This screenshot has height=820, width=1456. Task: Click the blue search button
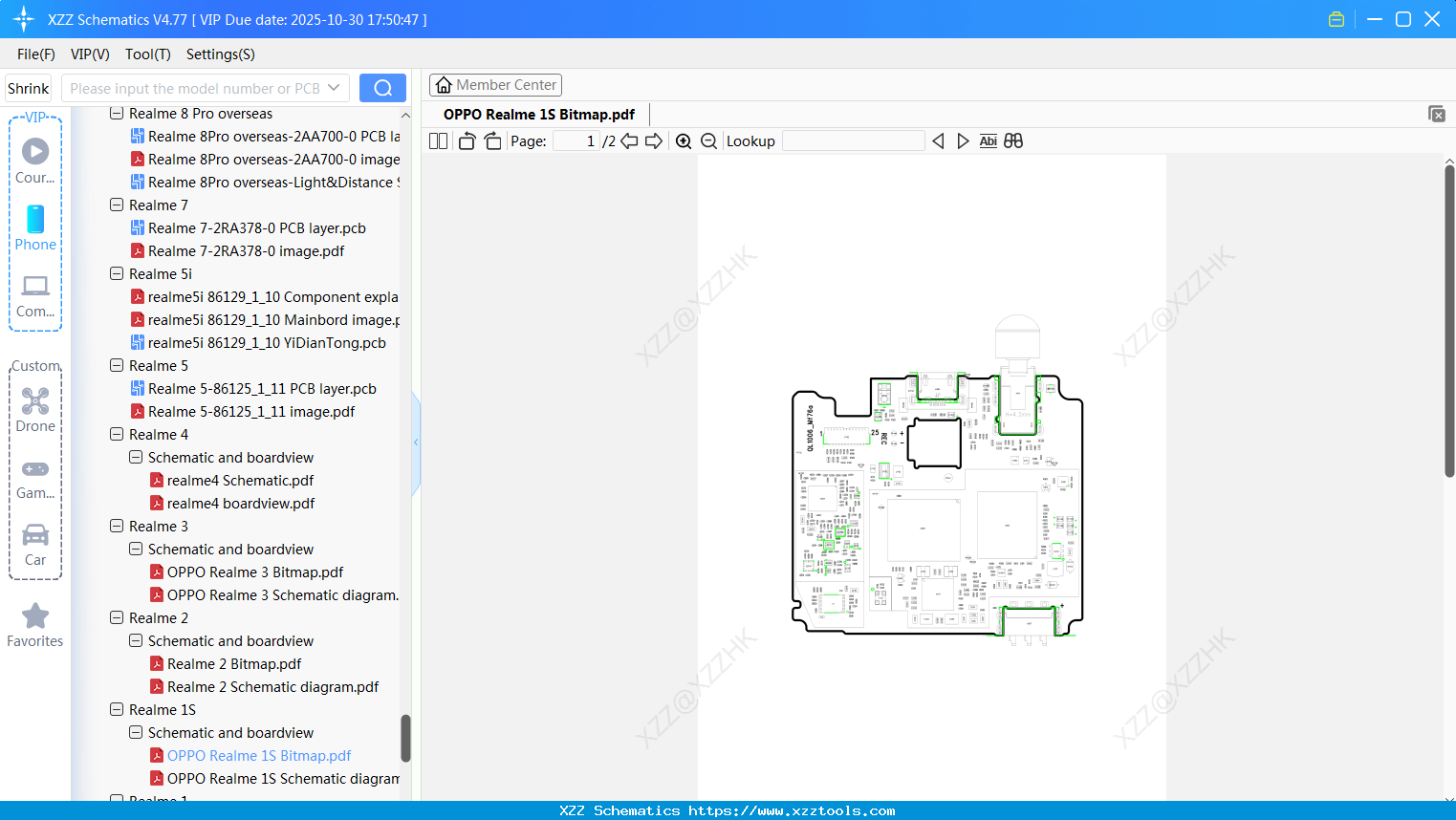[382, 88]
